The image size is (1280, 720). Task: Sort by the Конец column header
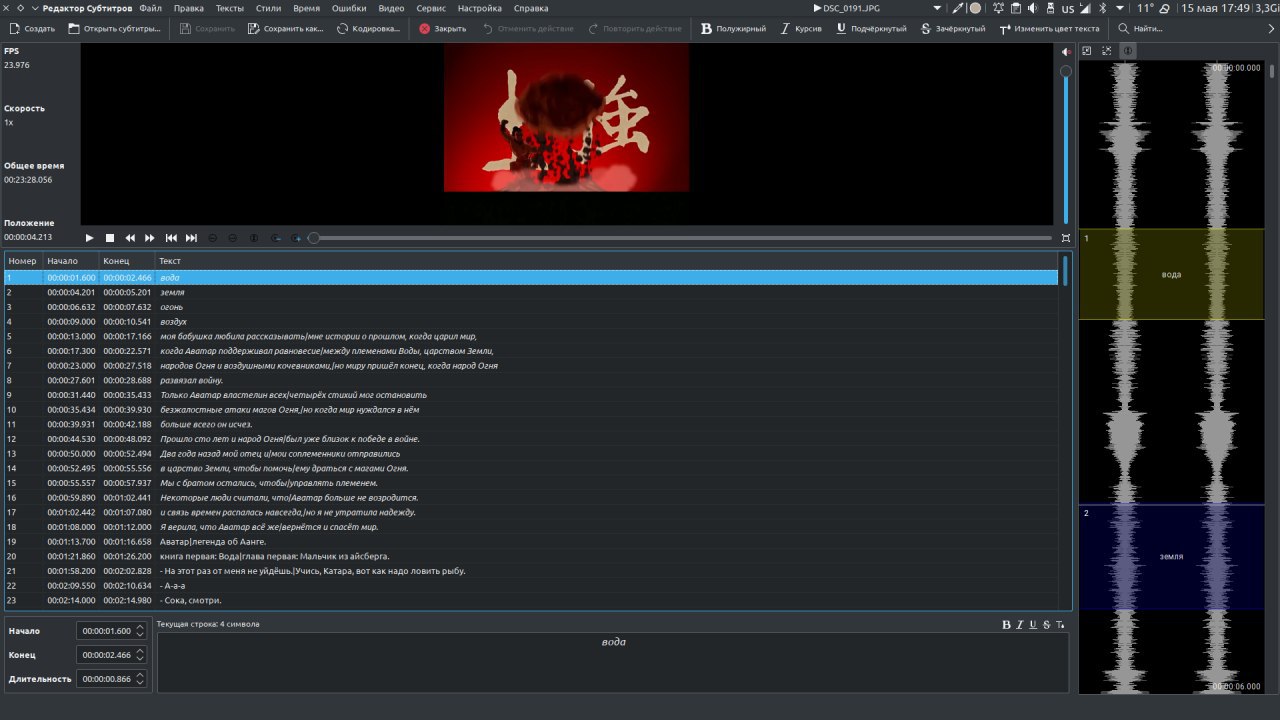point(127,261)
